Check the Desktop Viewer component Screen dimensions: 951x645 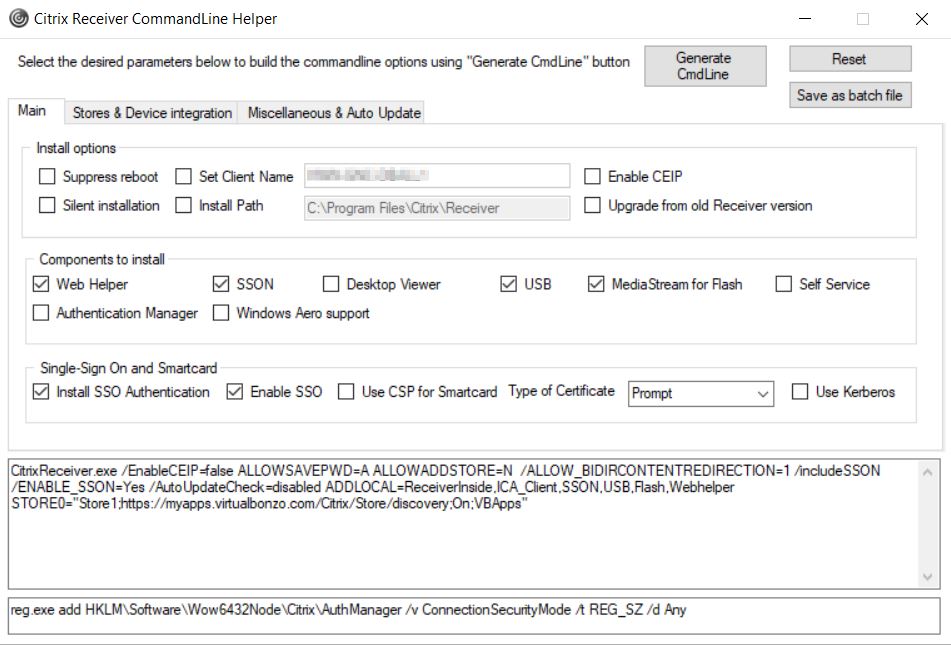pos(331,284)
